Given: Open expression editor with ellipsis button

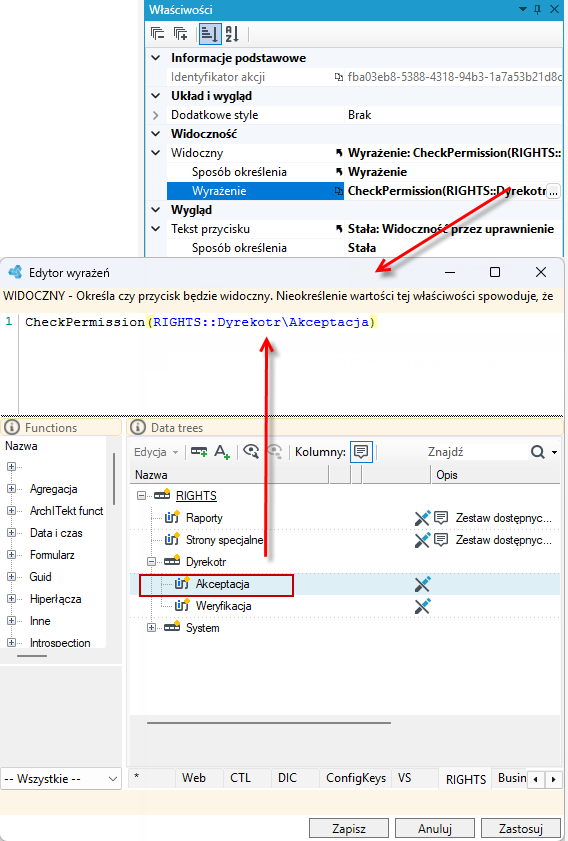Looking at the screenshot, I should (x=553, y=191).
